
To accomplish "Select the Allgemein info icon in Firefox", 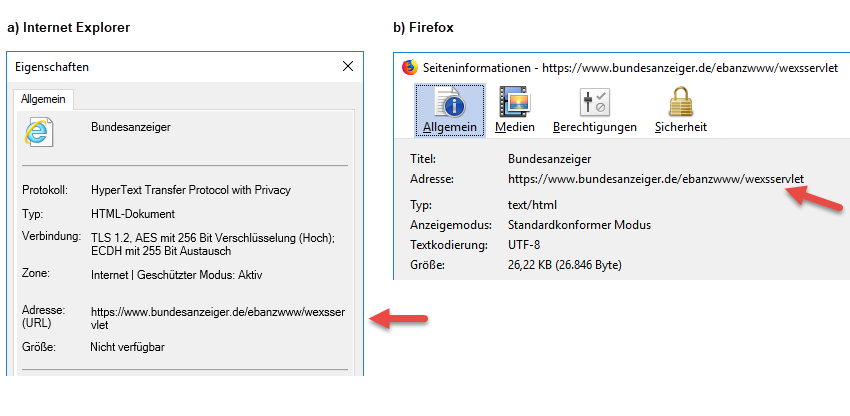I will click(x=450, y=110).
